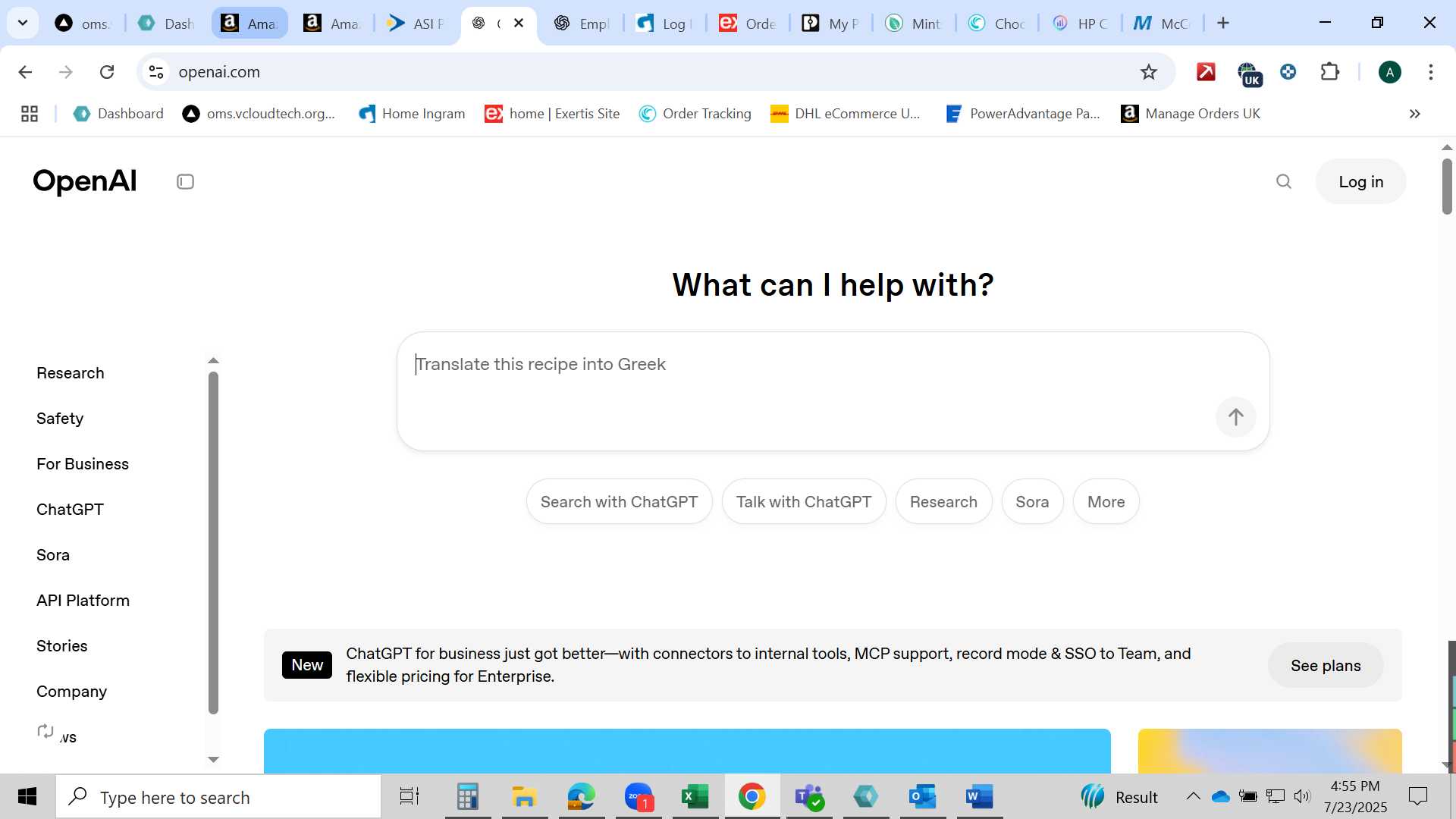Image resolution: width=1456 pixels, height=819 pixels.
Task: Click the address bar URL
Action: click(219, 72)
